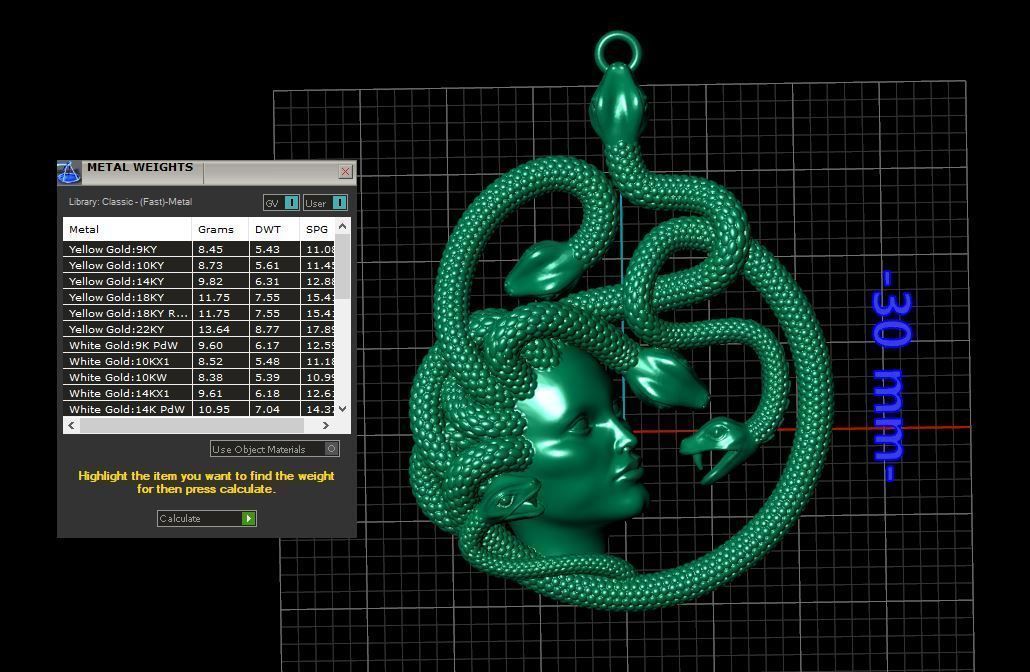
Task: Click scroll down arrow in metal list
Action: click(x=342, y=408)
